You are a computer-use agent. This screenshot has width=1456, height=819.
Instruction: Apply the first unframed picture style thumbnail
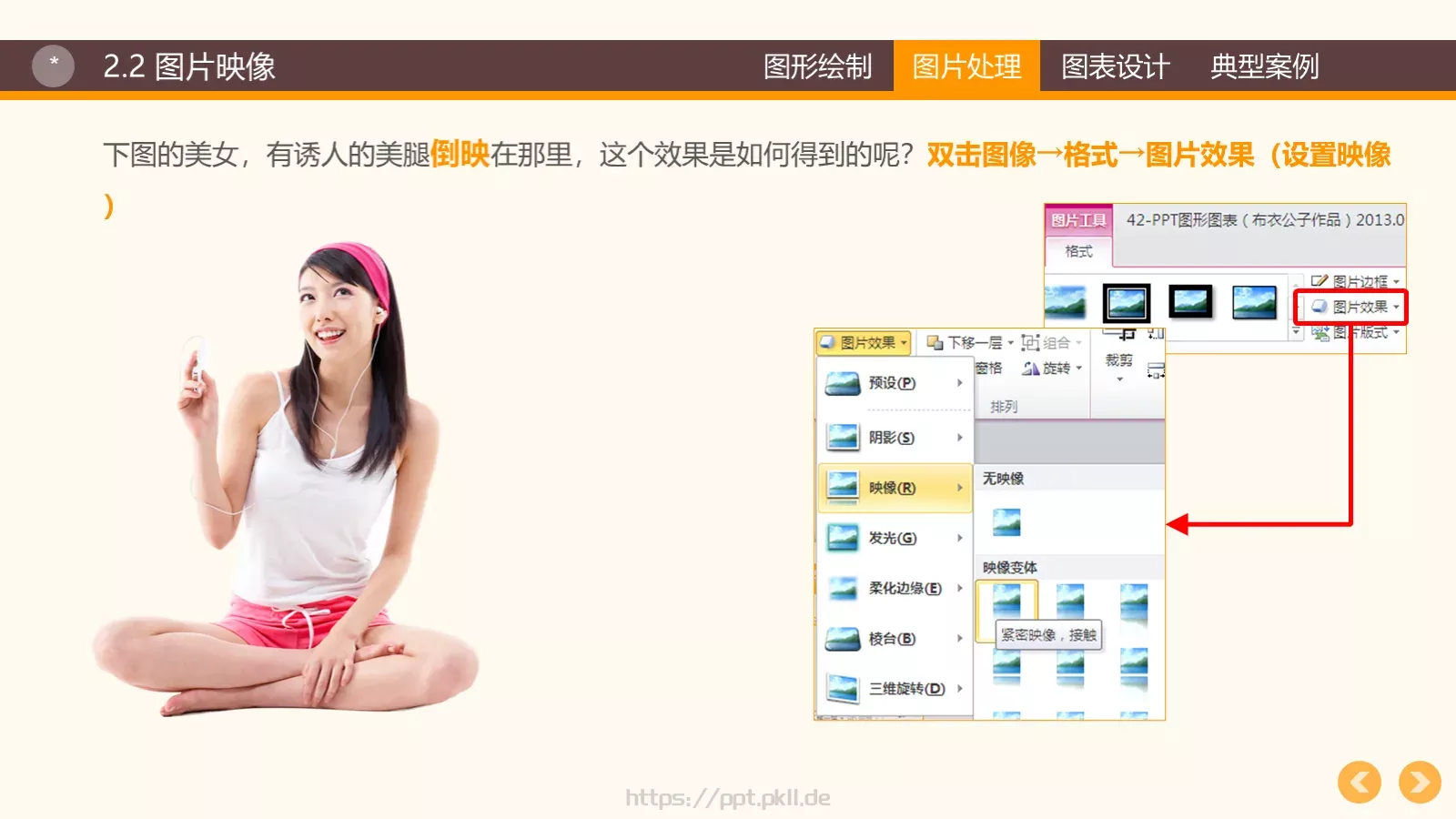point(1065,302)
